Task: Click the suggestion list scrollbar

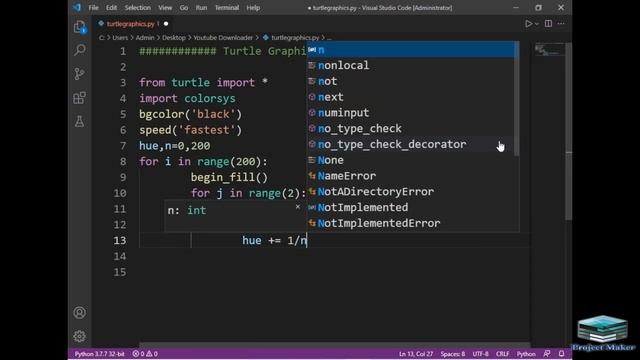Action: [517, 98]
